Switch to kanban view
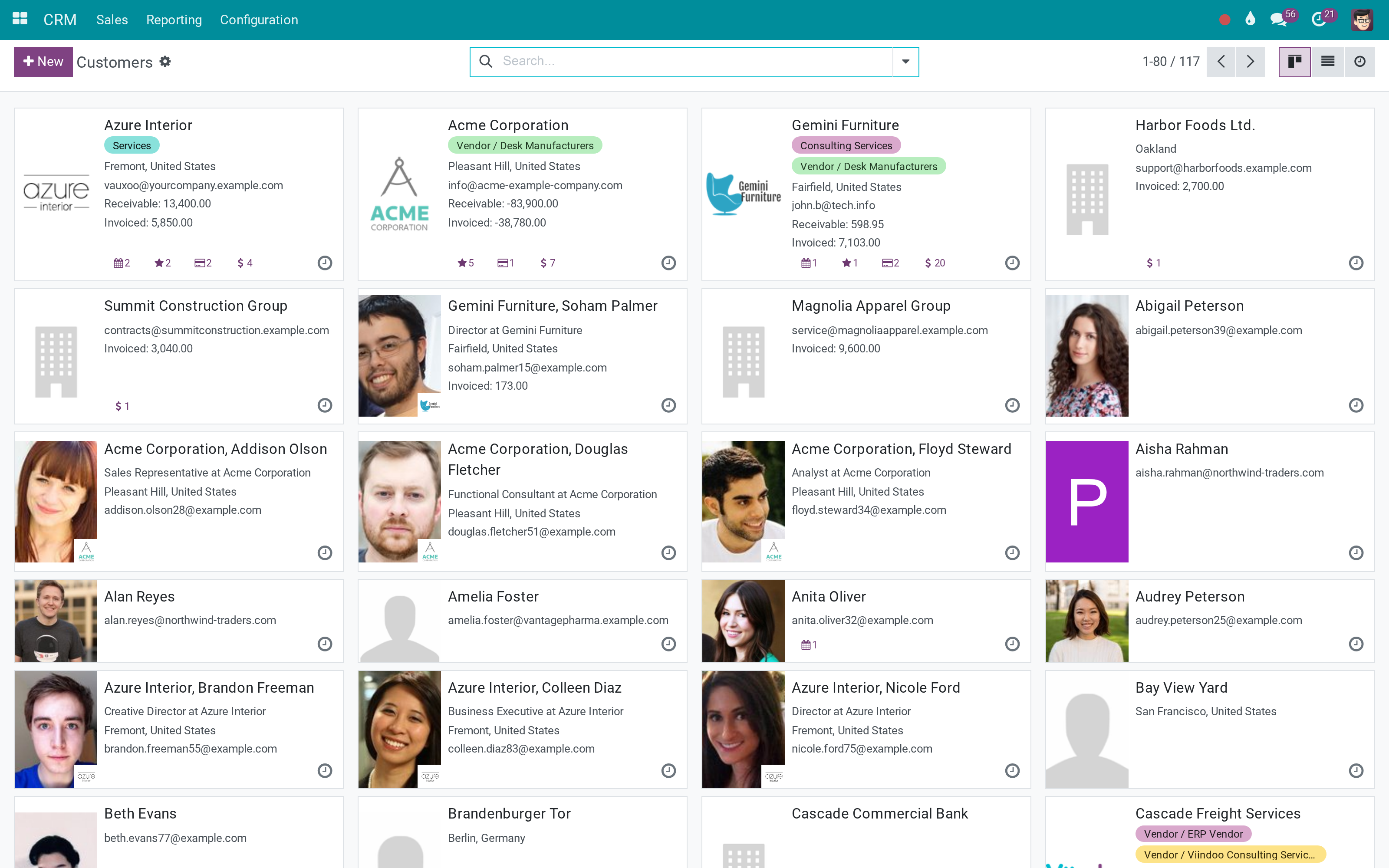1389x868 pixels. point(1294,62)
